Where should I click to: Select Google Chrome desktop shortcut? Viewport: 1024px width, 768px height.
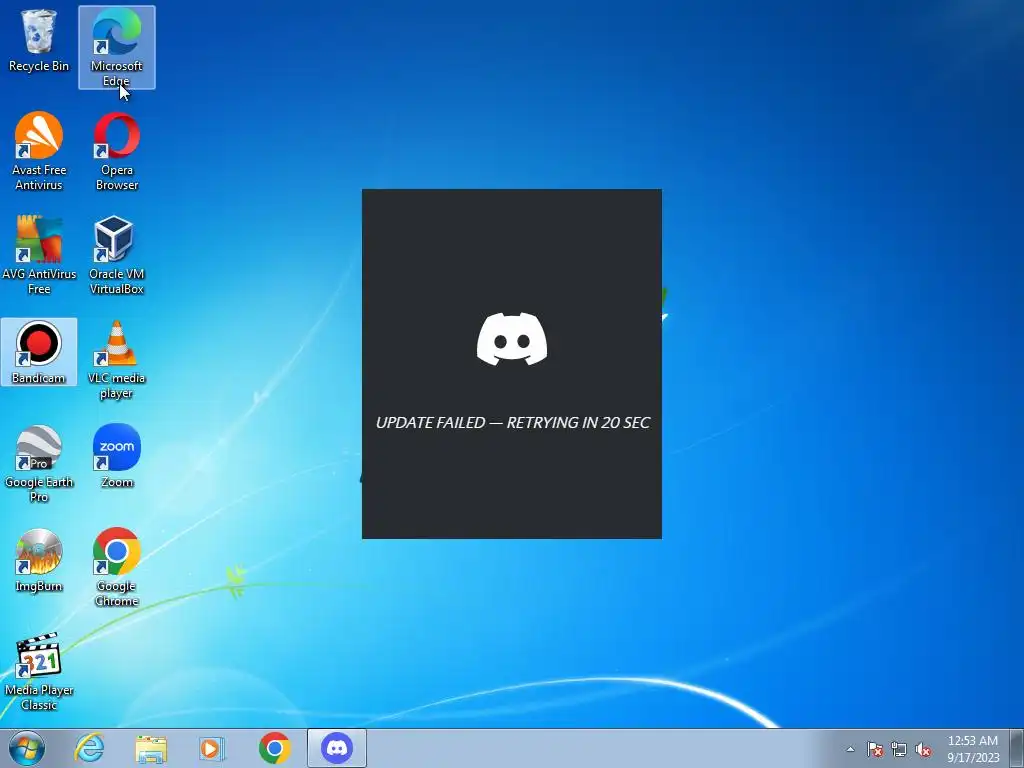[x=116, y=567]
